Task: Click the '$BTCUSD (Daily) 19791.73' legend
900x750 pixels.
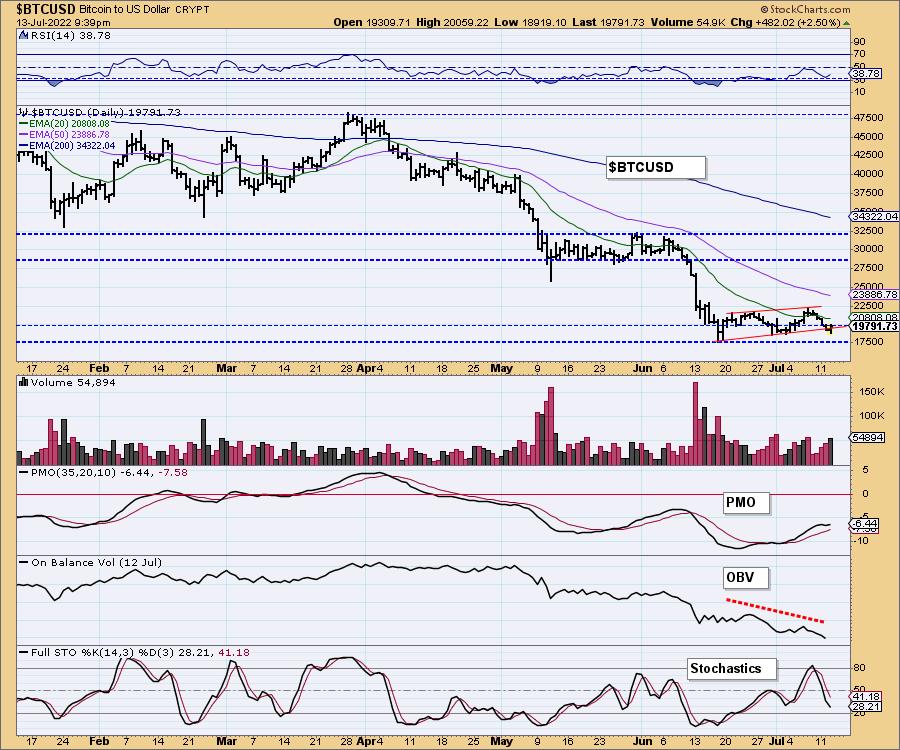Action: click(x=106, y=112)
